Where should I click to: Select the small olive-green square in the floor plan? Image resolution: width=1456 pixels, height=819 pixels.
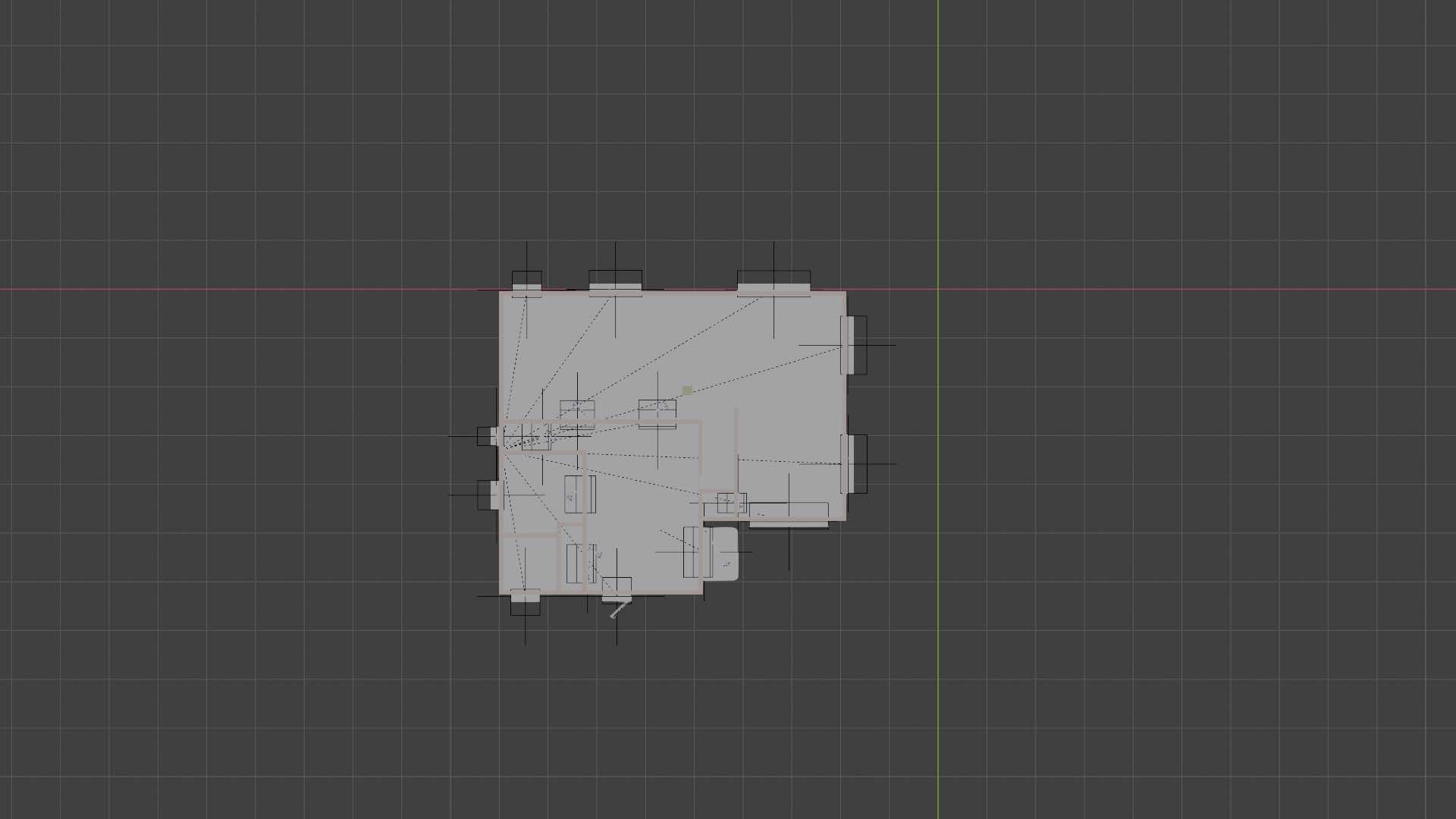(687, 391)
